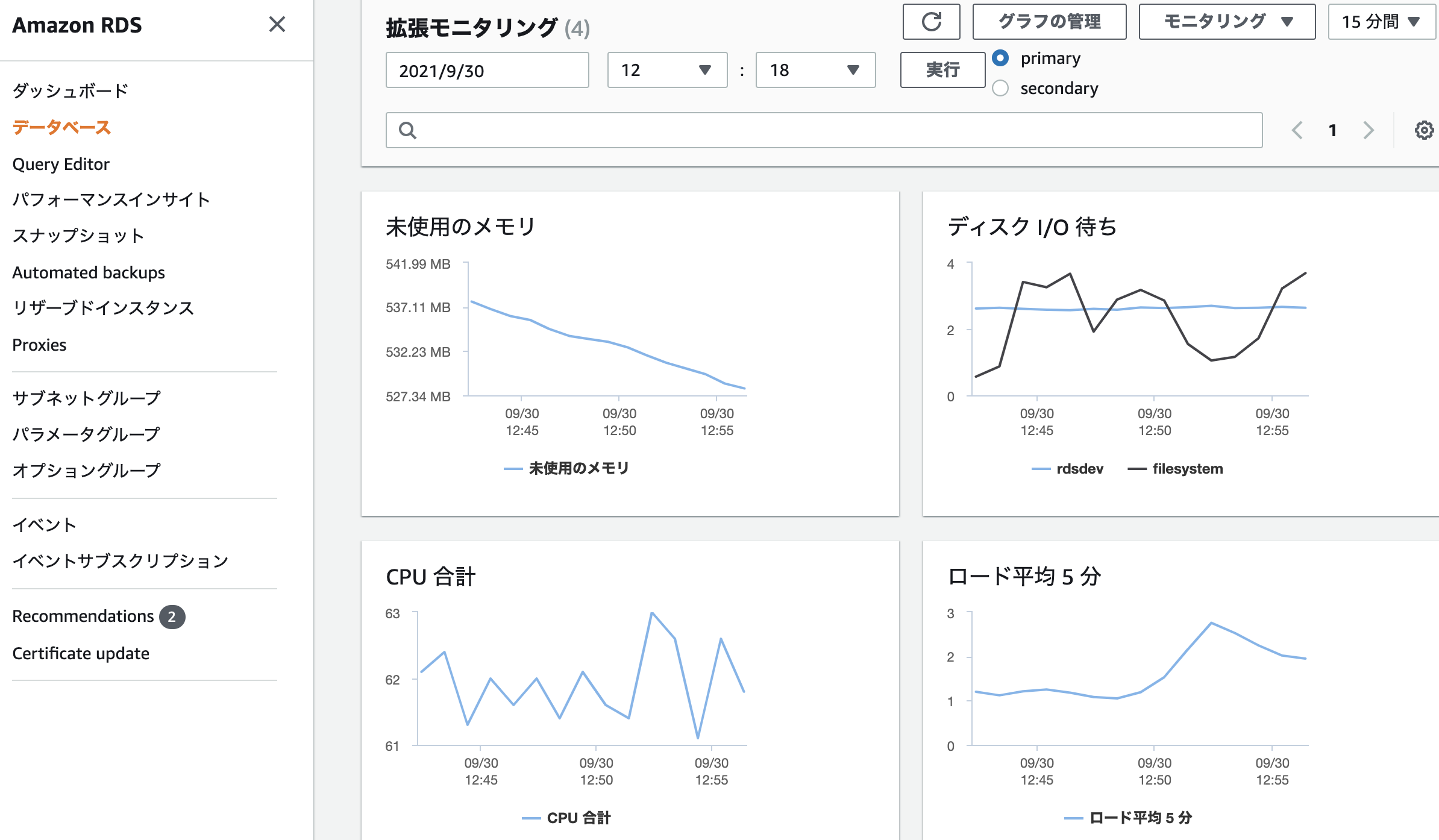Open the モニタリング dropdown menu

tap(1226, 22)
